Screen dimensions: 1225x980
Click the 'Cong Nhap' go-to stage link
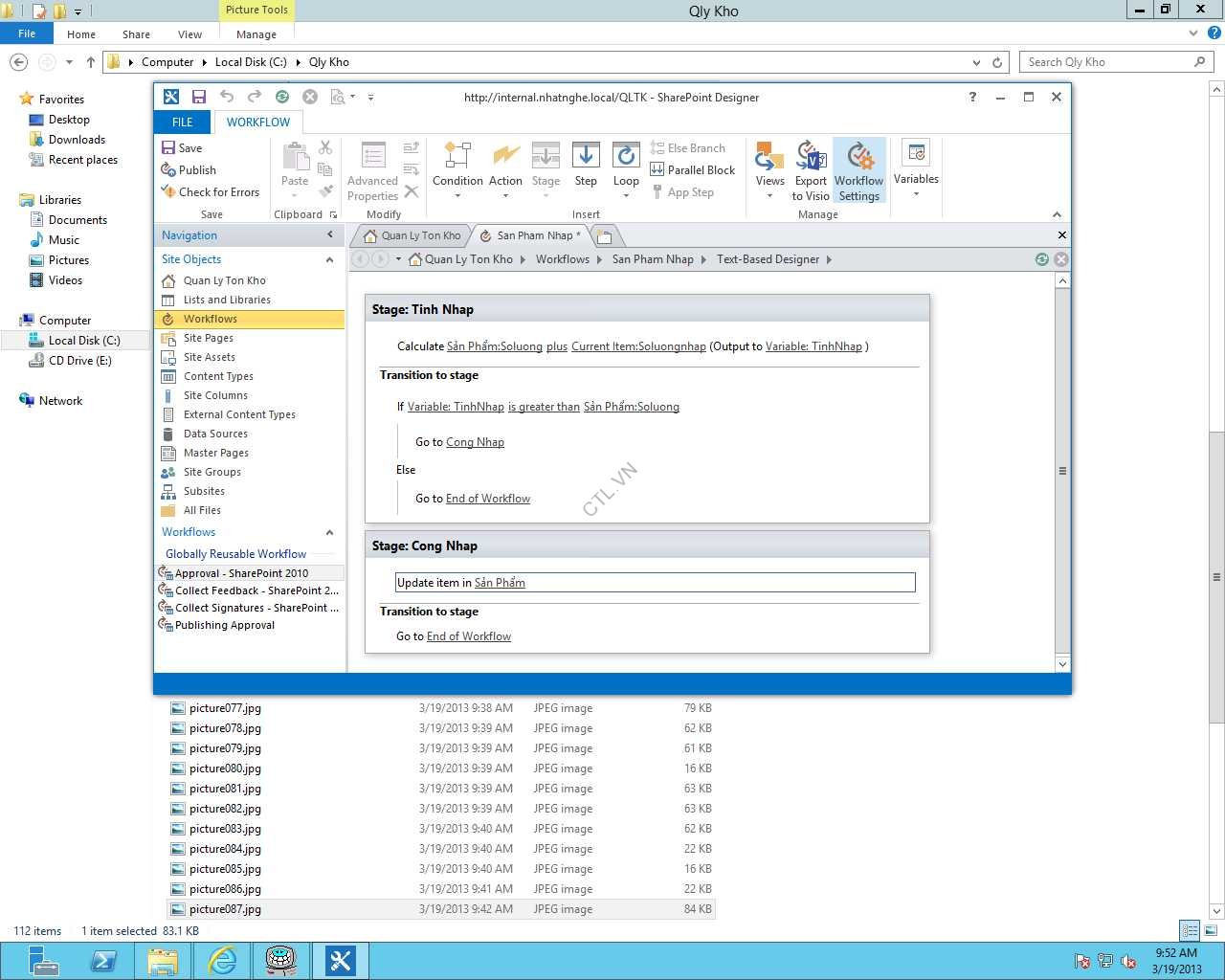point(475,442)
